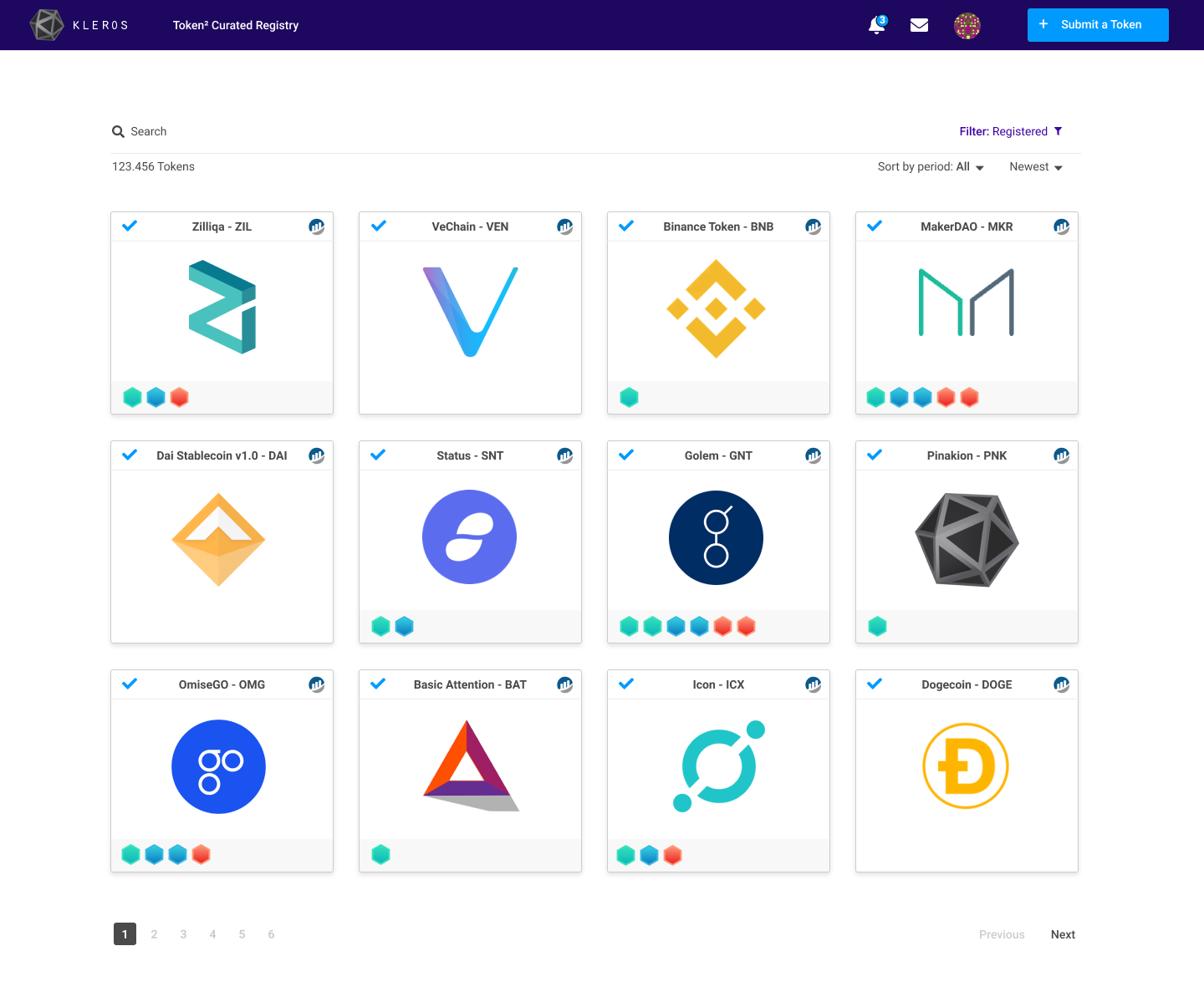Click the Kleros logo
This screenshot has width=1204, height=1002.
(79, 25)
